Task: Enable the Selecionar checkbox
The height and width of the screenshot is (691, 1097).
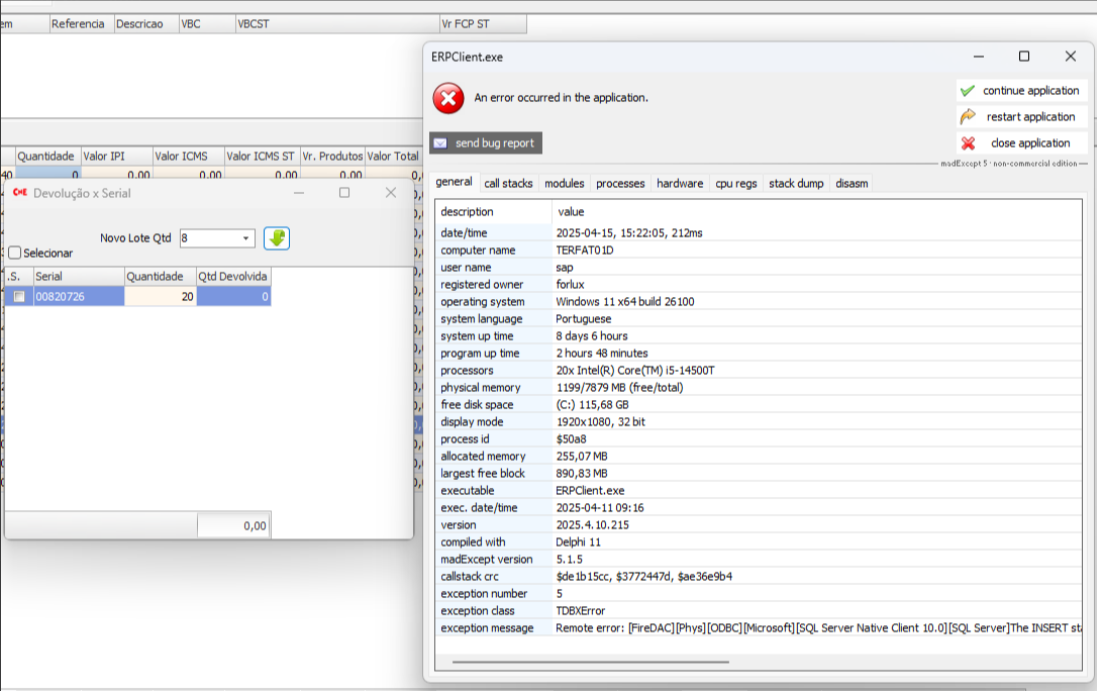Action: click(15, 253)
